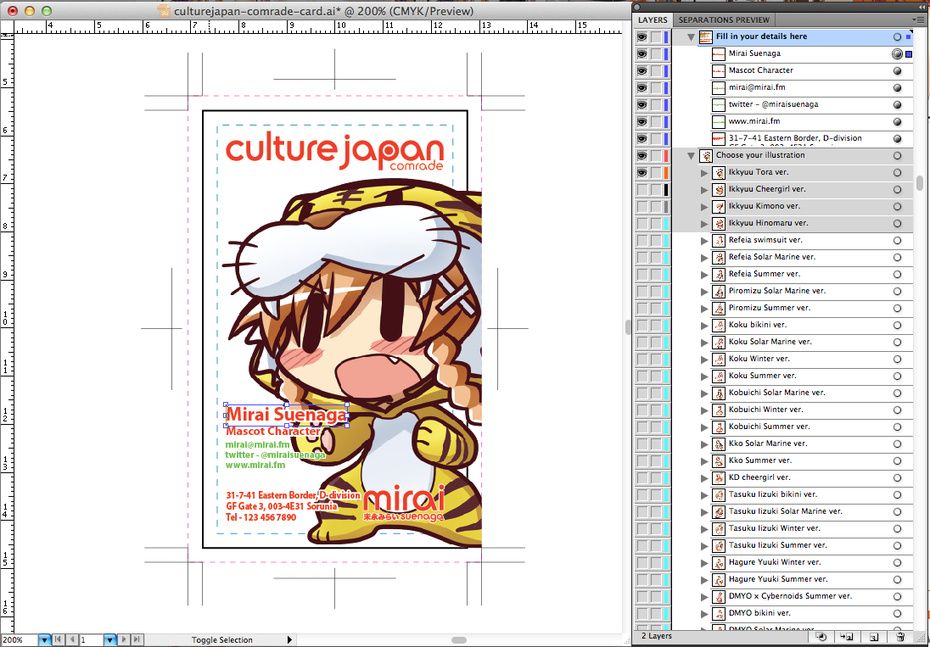Select the Layers tab

653,19
